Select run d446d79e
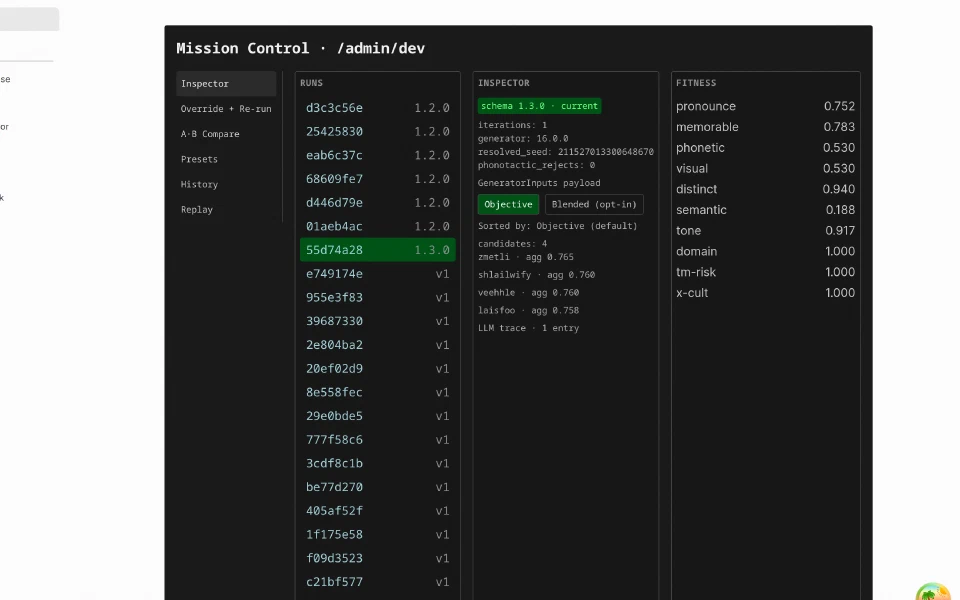This screenshot has height=600, width=960. tap(378, 203)
